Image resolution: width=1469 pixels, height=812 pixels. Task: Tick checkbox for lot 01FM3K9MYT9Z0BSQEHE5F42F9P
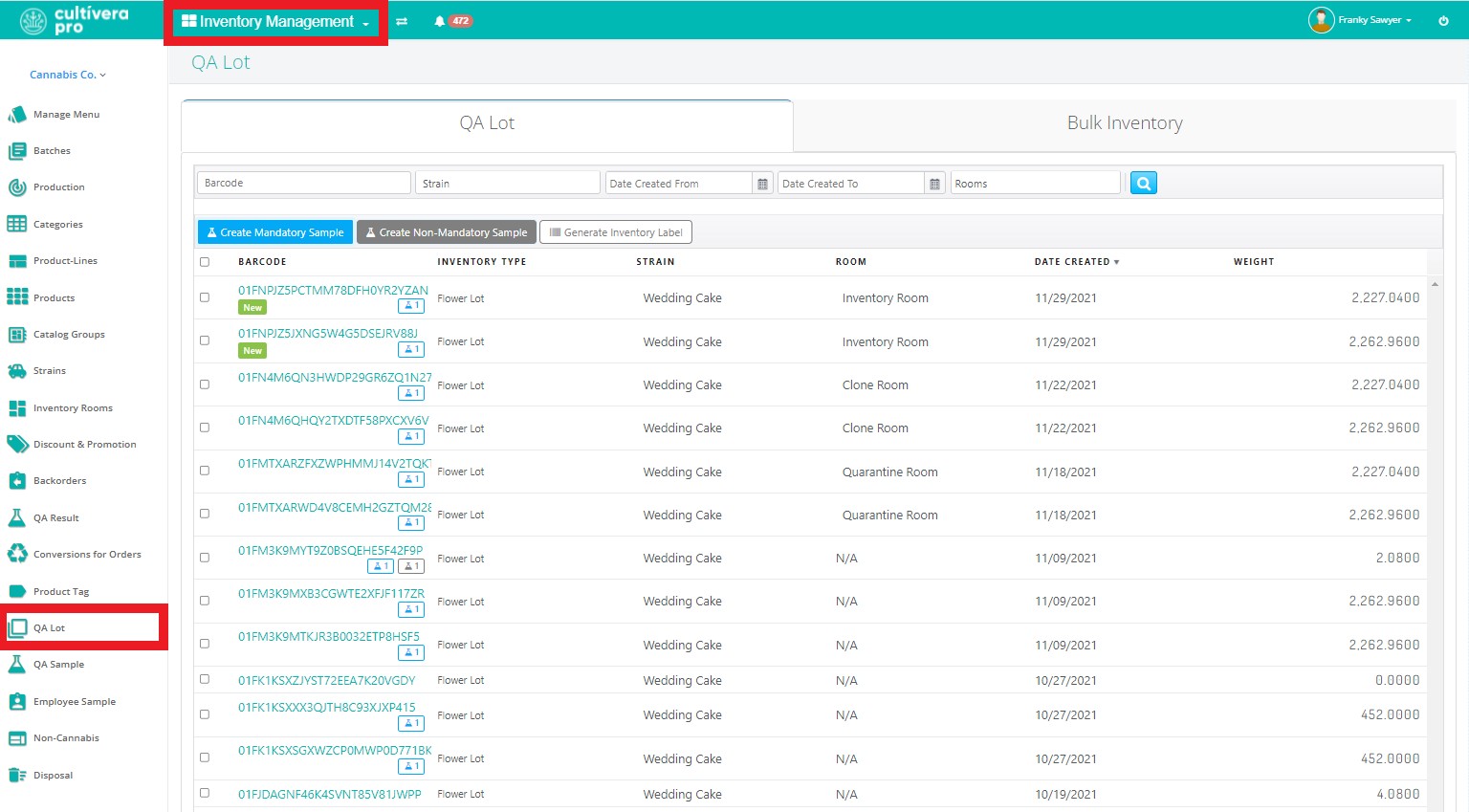click(205, 558)
